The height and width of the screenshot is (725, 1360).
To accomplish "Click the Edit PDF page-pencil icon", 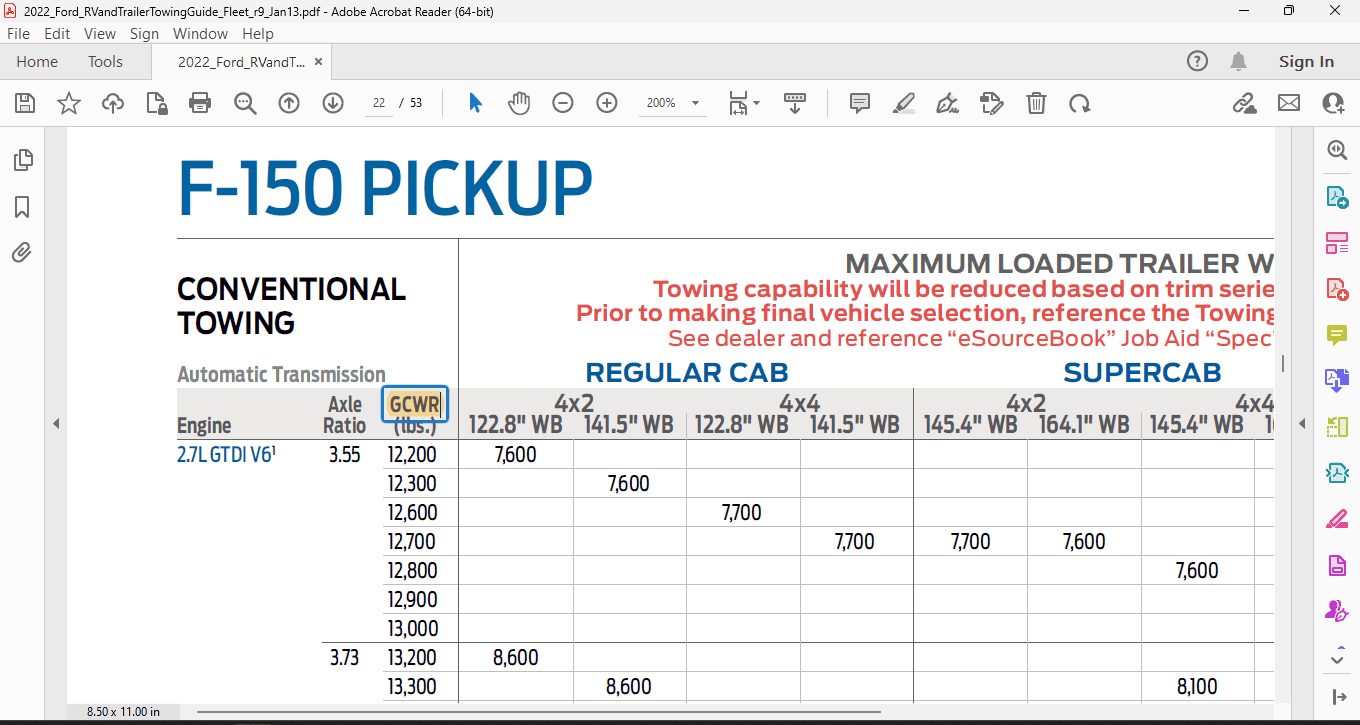I will [992, 103].
